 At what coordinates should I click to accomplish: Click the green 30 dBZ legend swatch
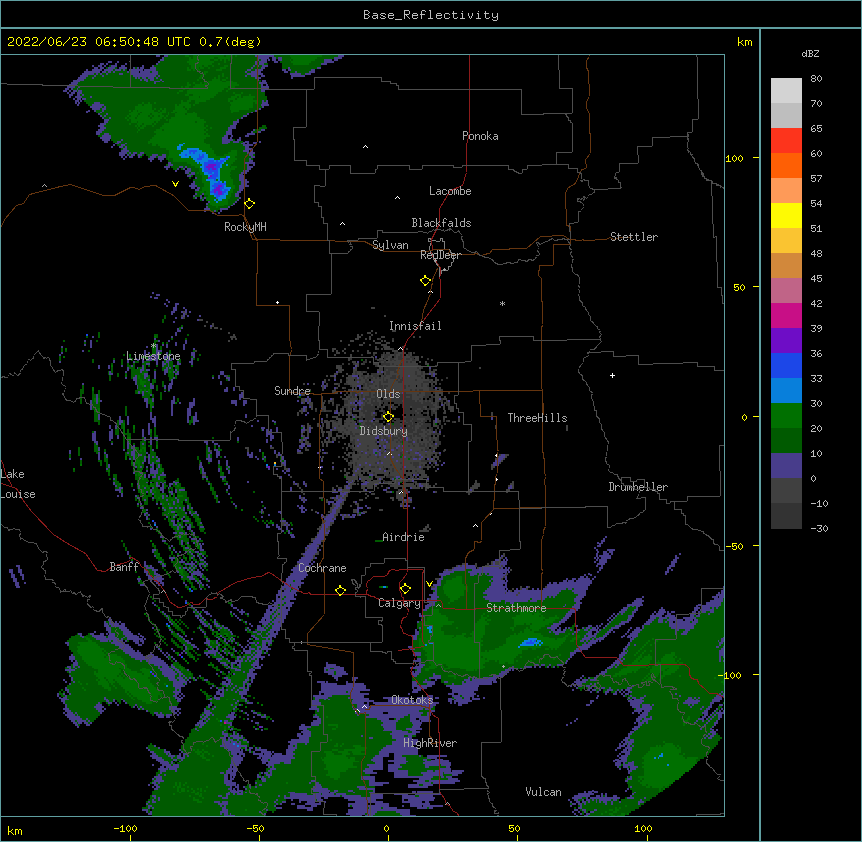786,416
